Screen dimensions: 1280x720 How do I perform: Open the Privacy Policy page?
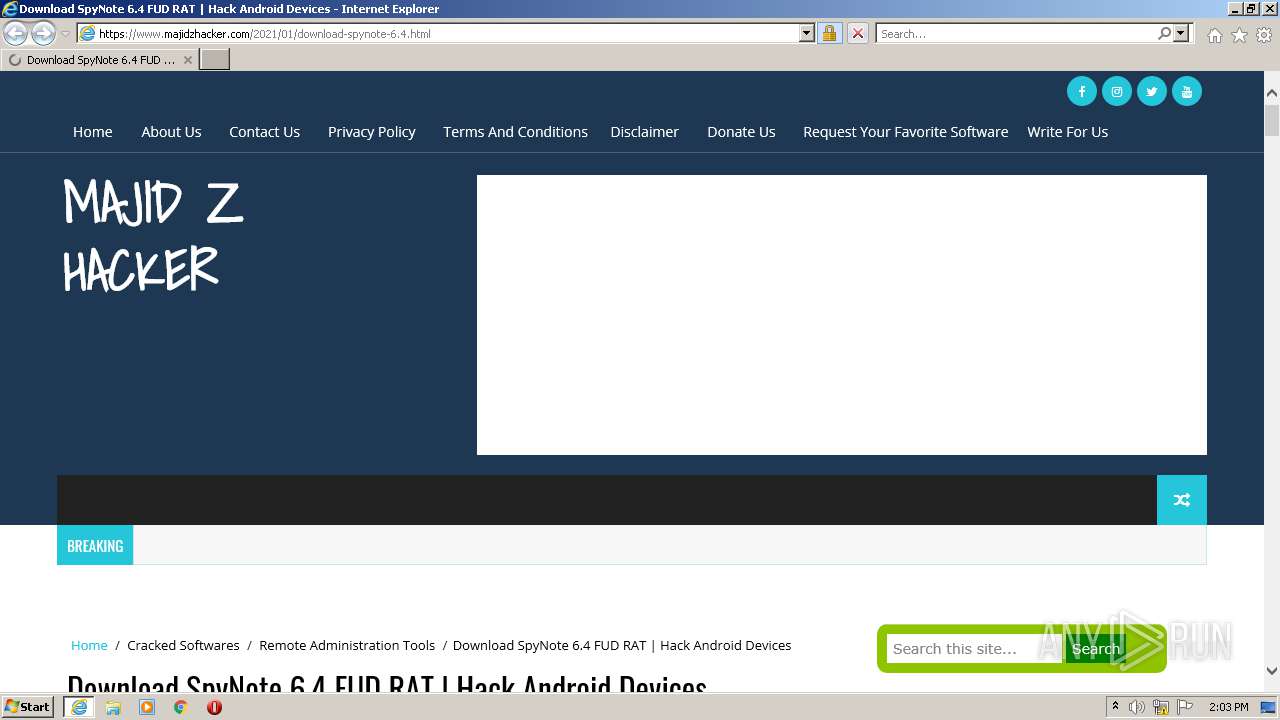tap(371, 132)
